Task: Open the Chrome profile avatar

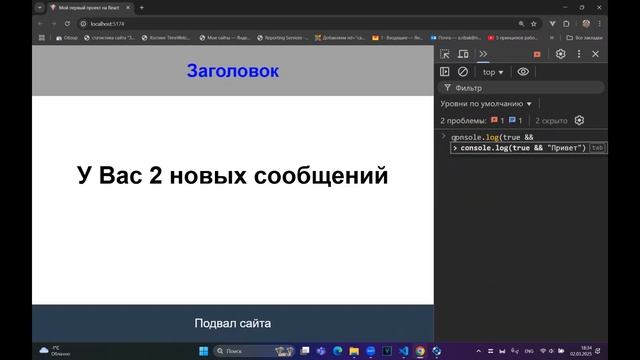Action: coord(586,24)
